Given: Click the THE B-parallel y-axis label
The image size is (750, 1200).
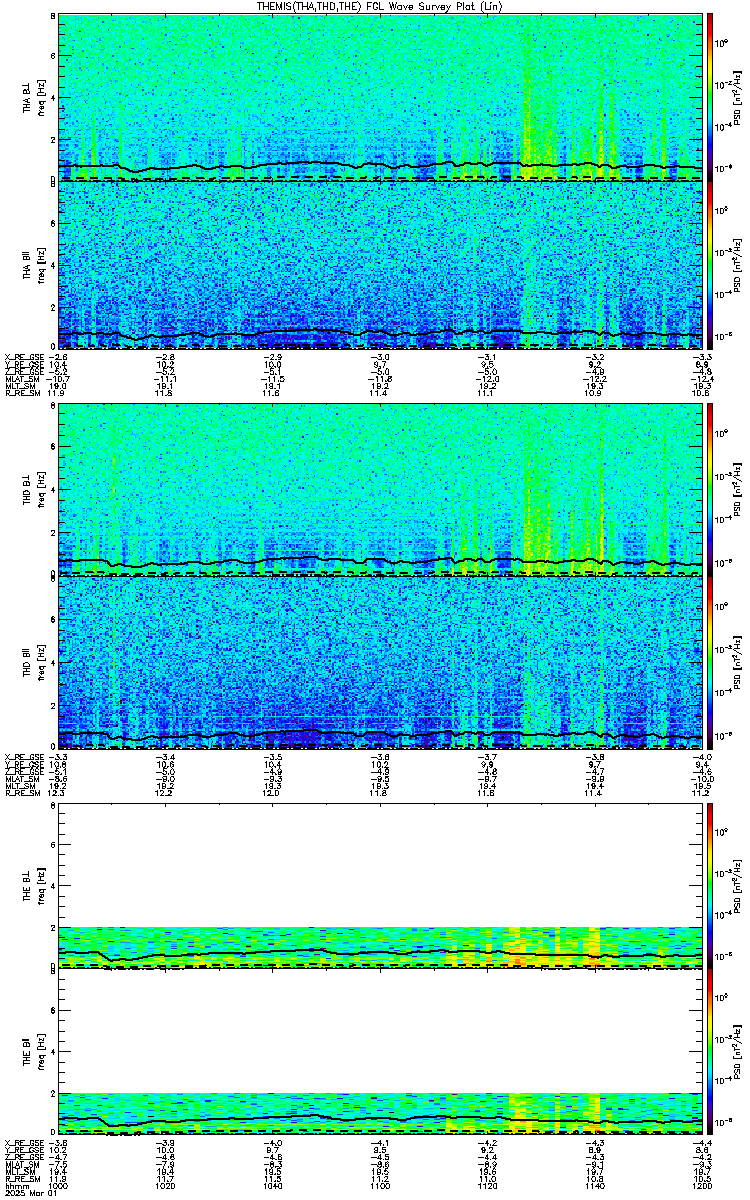Looking at the screenshot, I should [34, 1052].
